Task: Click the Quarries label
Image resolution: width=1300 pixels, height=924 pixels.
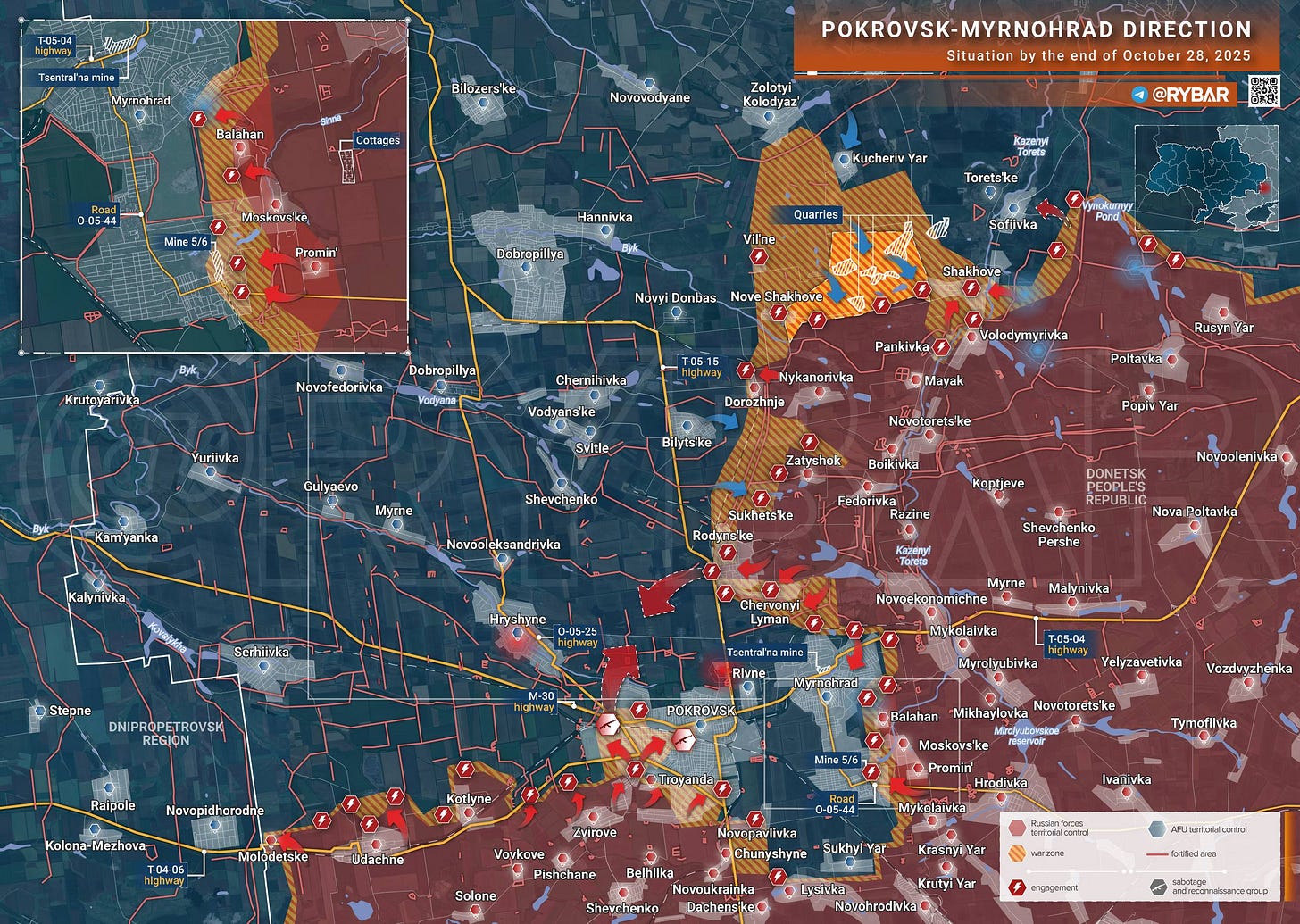Action: point(816,214)
